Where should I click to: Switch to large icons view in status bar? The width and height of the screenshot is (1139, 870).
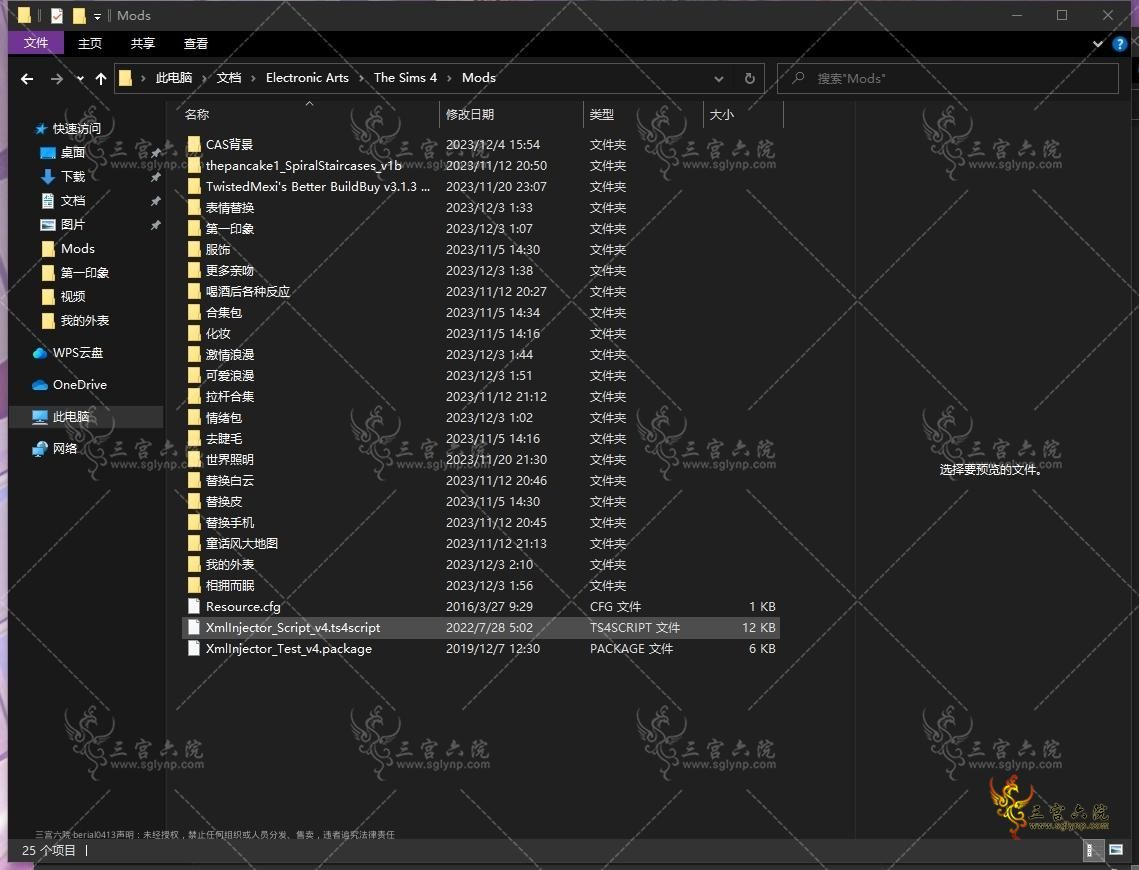click(x=1116, y=850)
